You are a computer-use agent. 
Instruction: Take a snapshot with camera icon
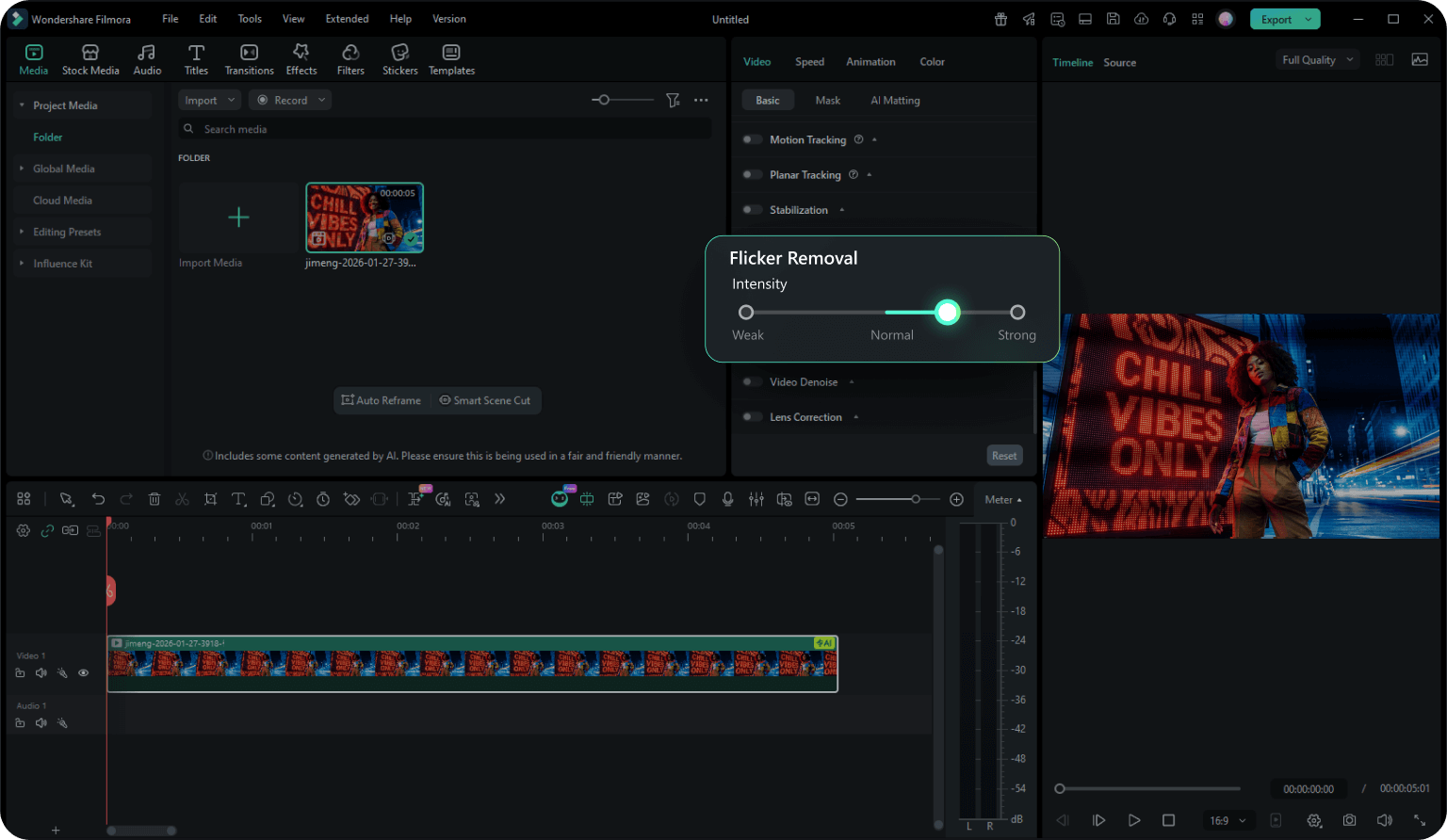point(1349,820)
